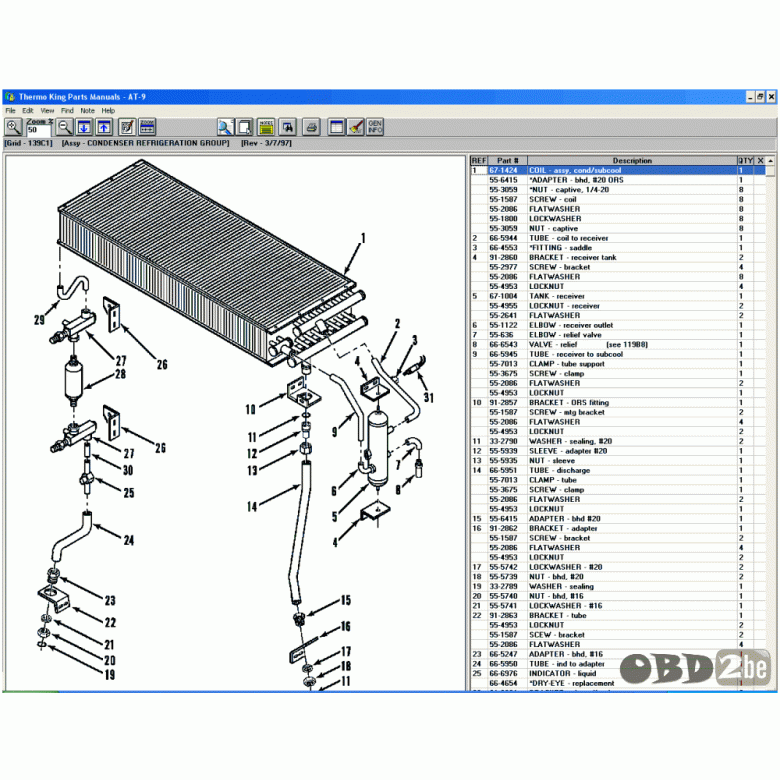Click the X column header
780x780 pixels.
[760, 161]
